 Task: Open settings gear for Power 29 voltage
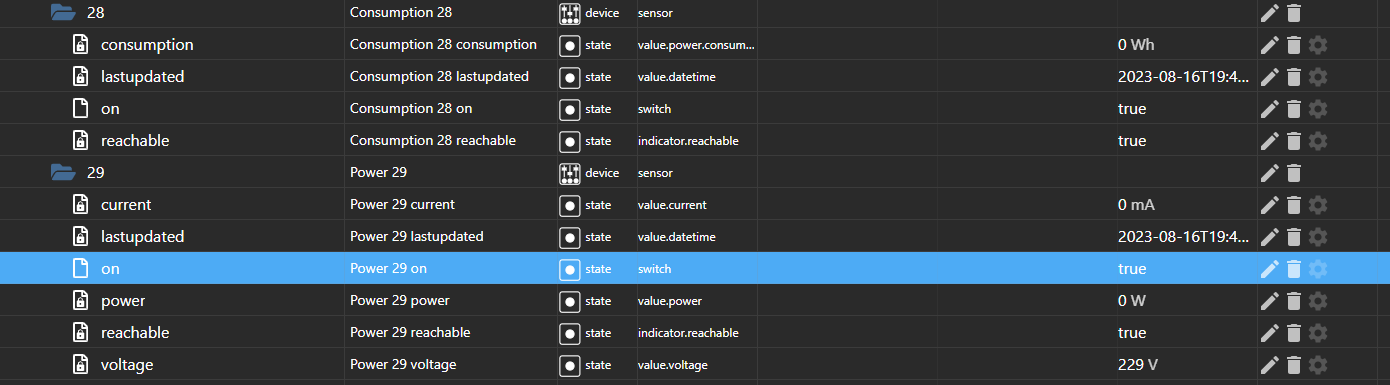pyautogui.click(x=1318, y=365)
